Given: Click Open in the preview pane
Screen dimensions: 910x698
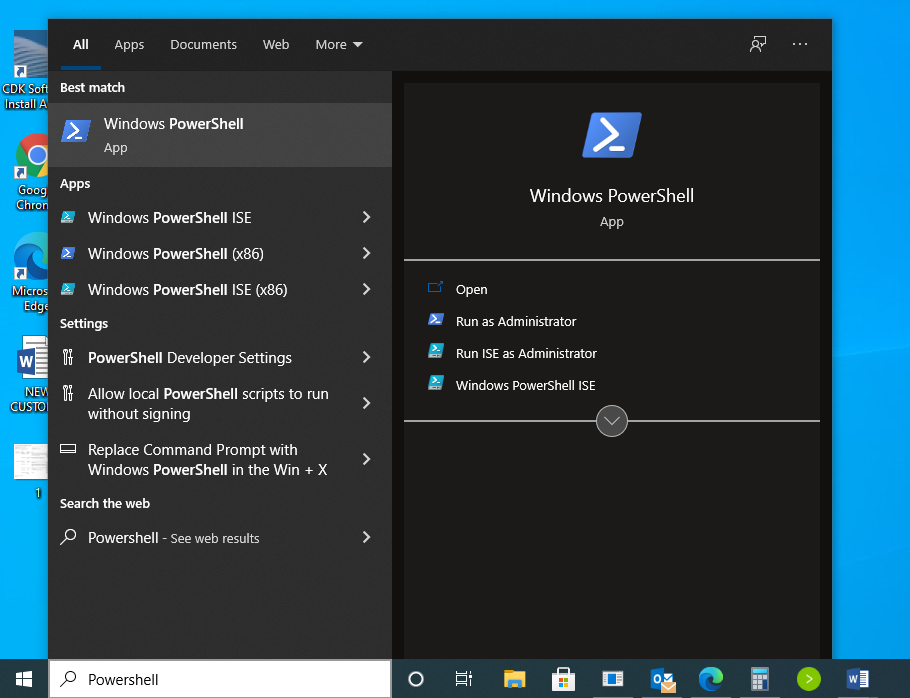Looking at the screenshot, I should click(471, 289).
